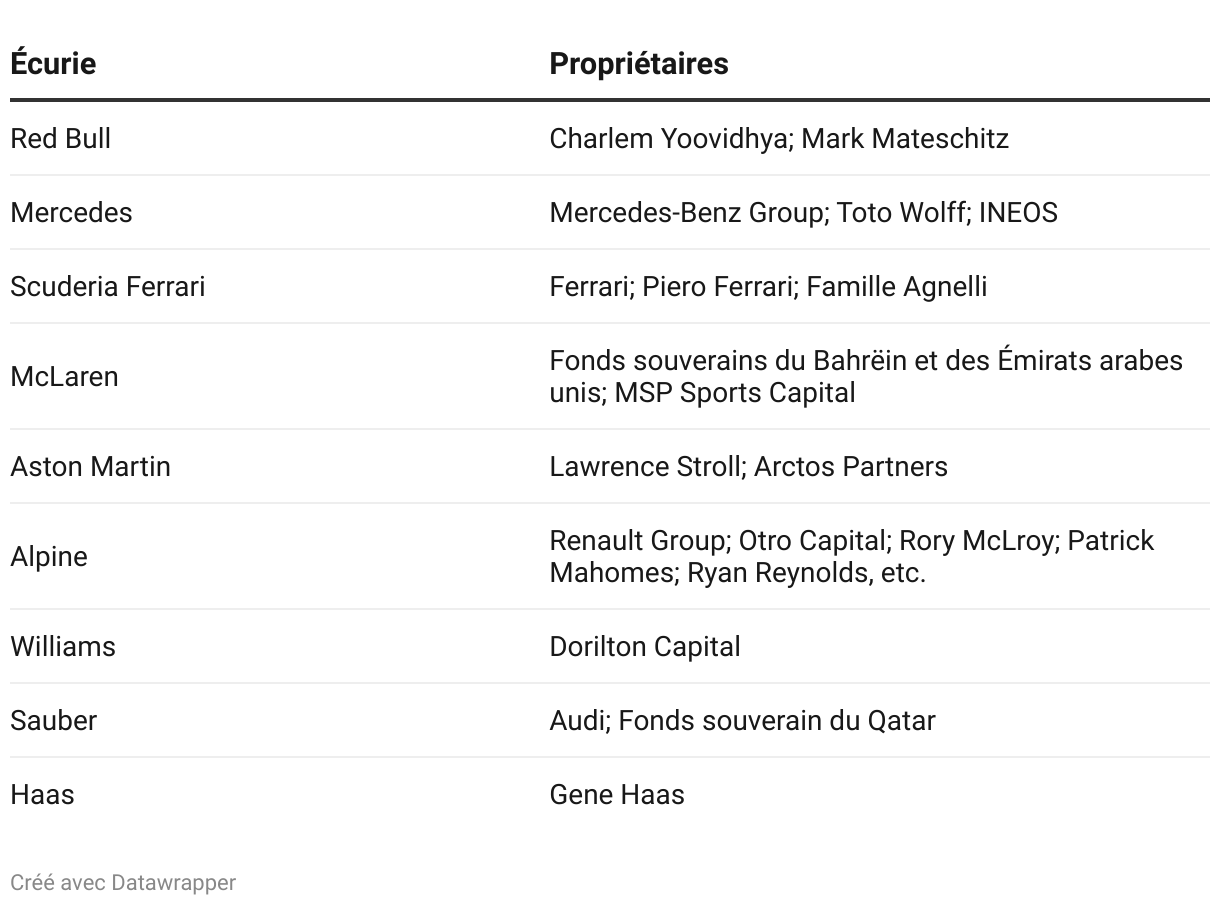Select the Scuderia Ferrari cell
Image resolution: width=1220 pixels, height=906 pixels.
click(107, 286)
